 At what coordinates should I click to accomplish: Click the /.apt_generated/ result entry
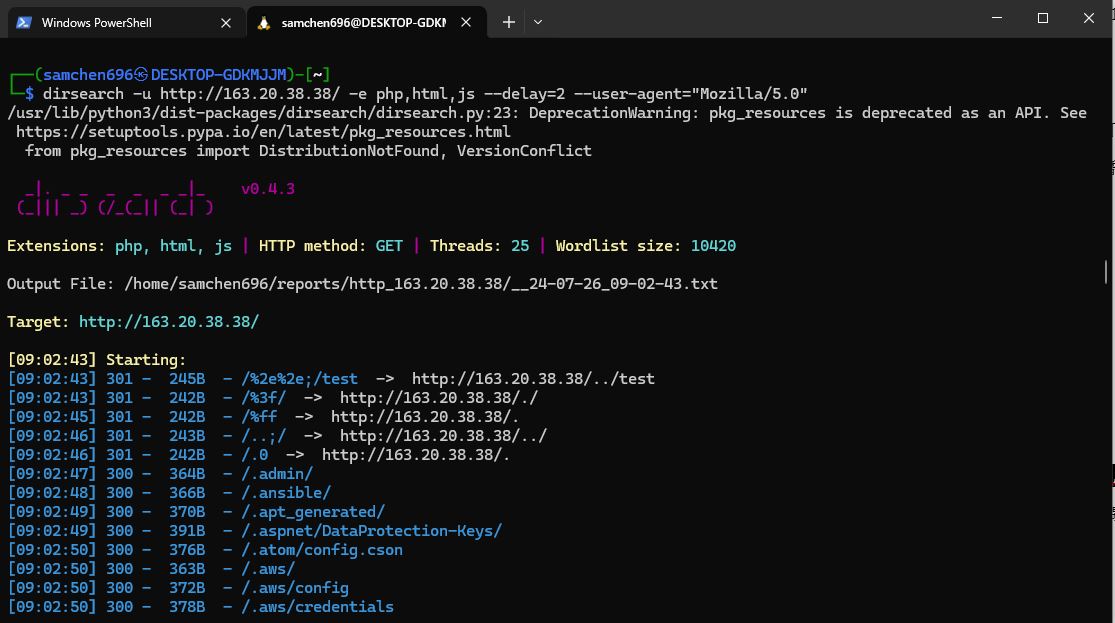point(313,511)
